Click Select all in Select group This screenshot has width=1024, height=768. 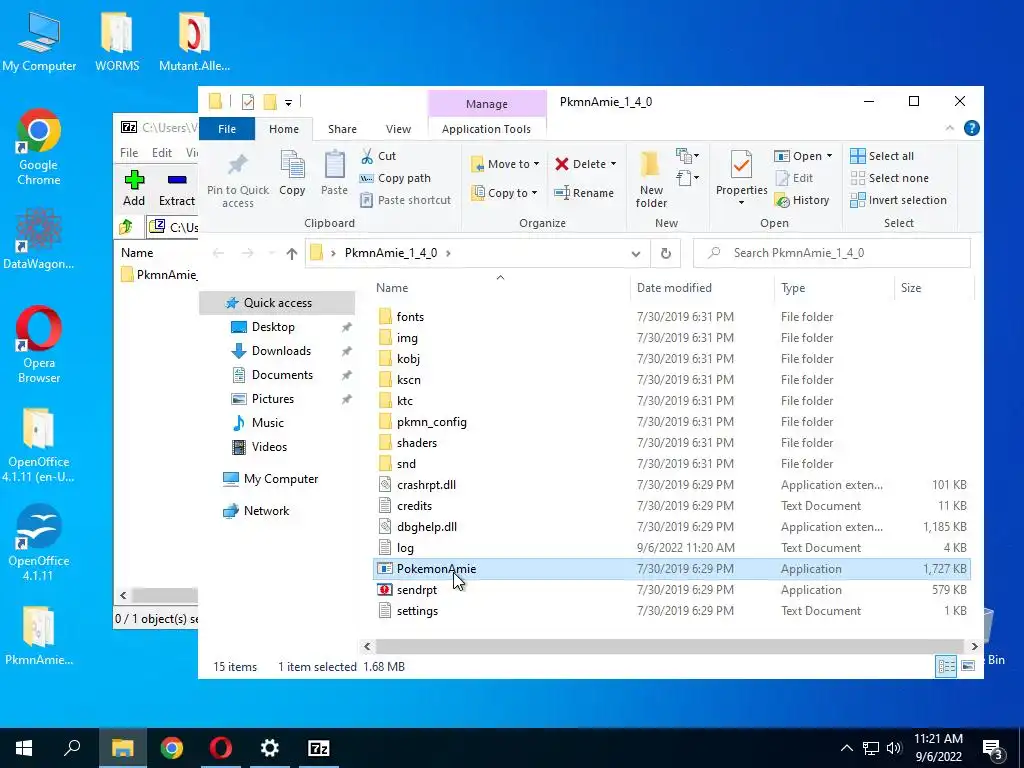(882, 156)
